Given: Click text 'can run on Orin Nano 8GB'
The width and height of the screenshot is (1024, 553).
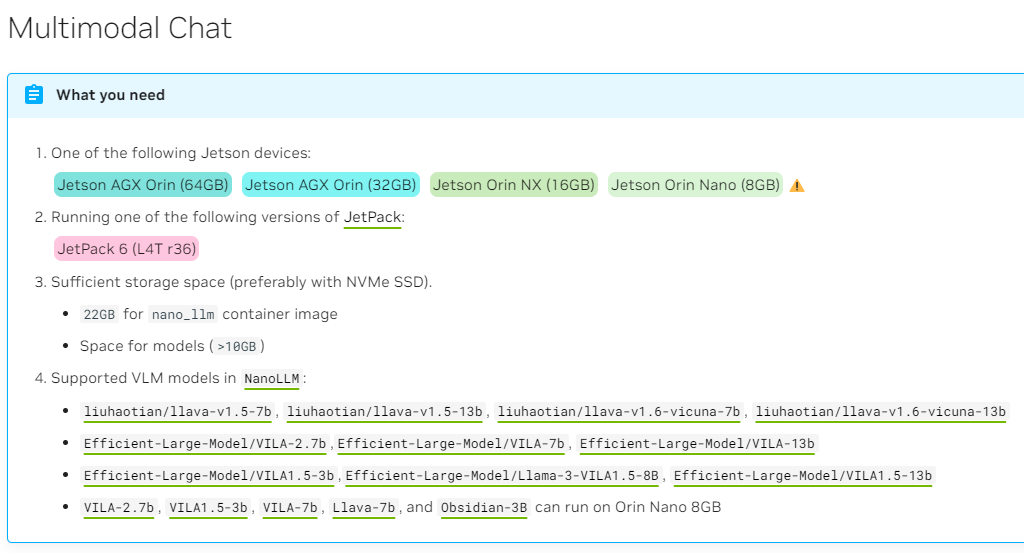Looking at the screenshot, I should point(628,507).
